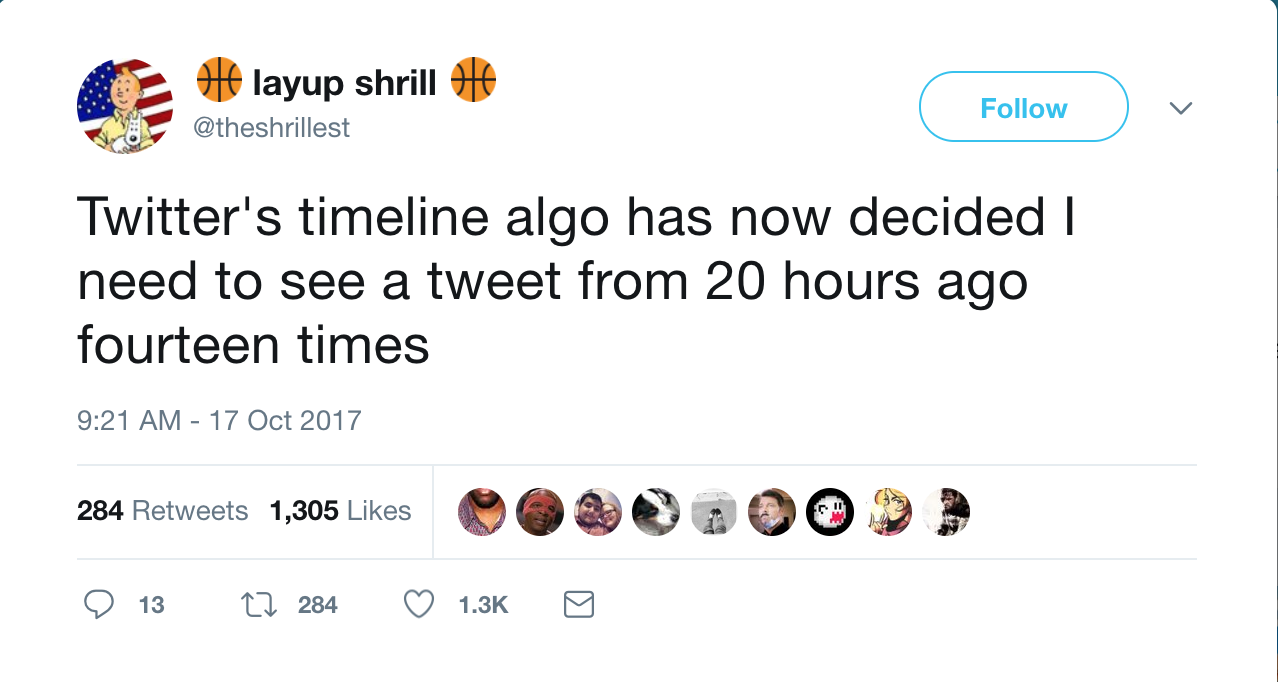Click the caret to reveal more actions

(x=1181, y=107)
